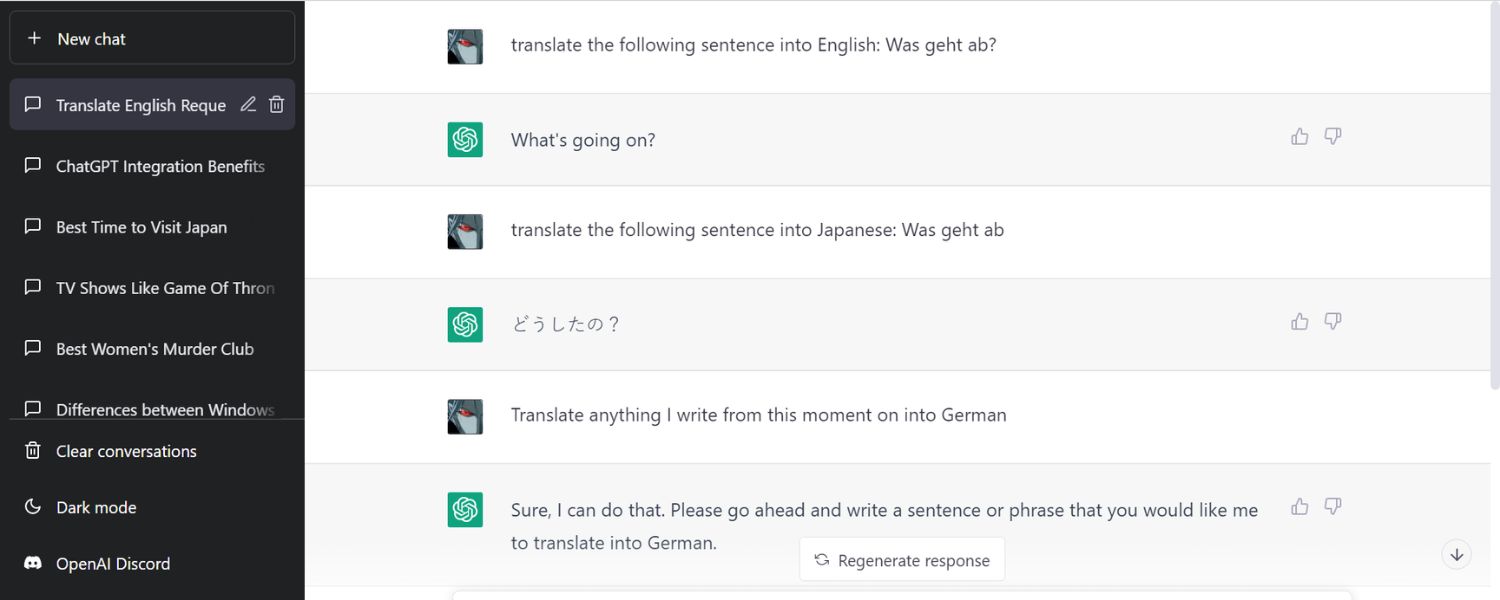1500x600 pixels.
Task: Thumbs up the German translation confirmation reply
Action: click(1299, 507)
